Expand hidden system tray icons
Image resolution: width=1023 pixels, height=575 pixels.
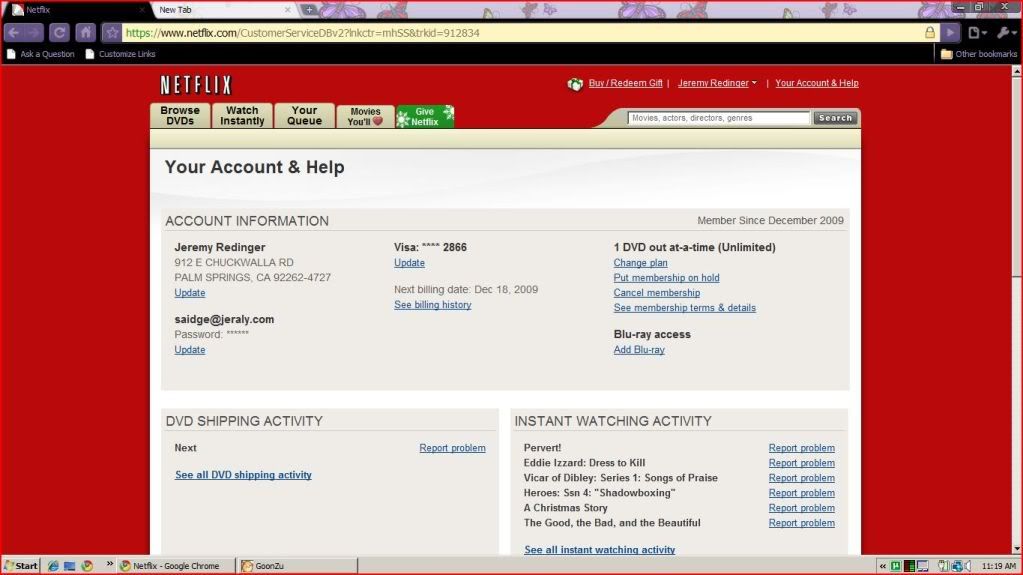pyautogui.click(x=882, y=567)
